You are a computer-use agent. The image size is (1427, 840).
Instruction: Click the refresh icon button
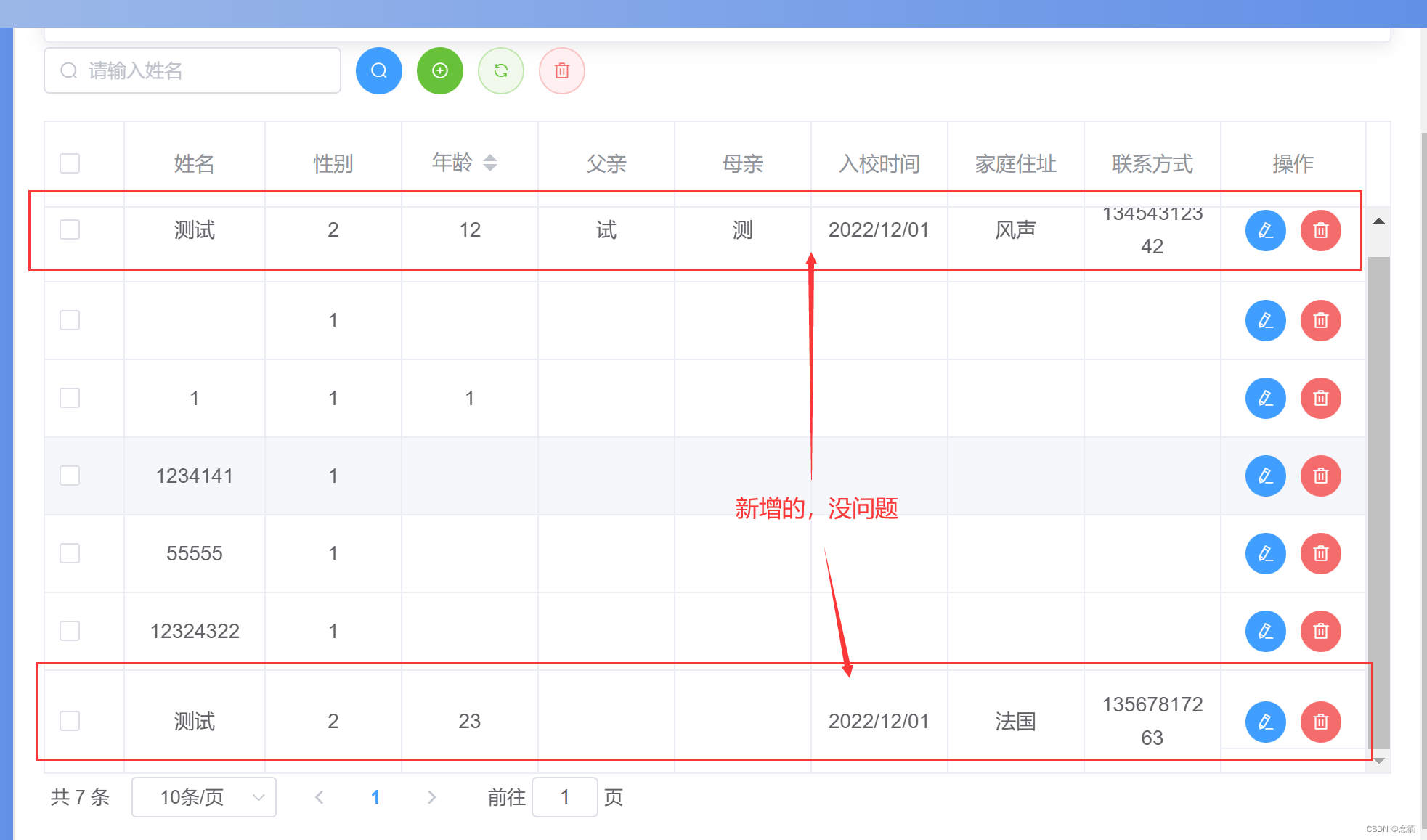[500, 70]
